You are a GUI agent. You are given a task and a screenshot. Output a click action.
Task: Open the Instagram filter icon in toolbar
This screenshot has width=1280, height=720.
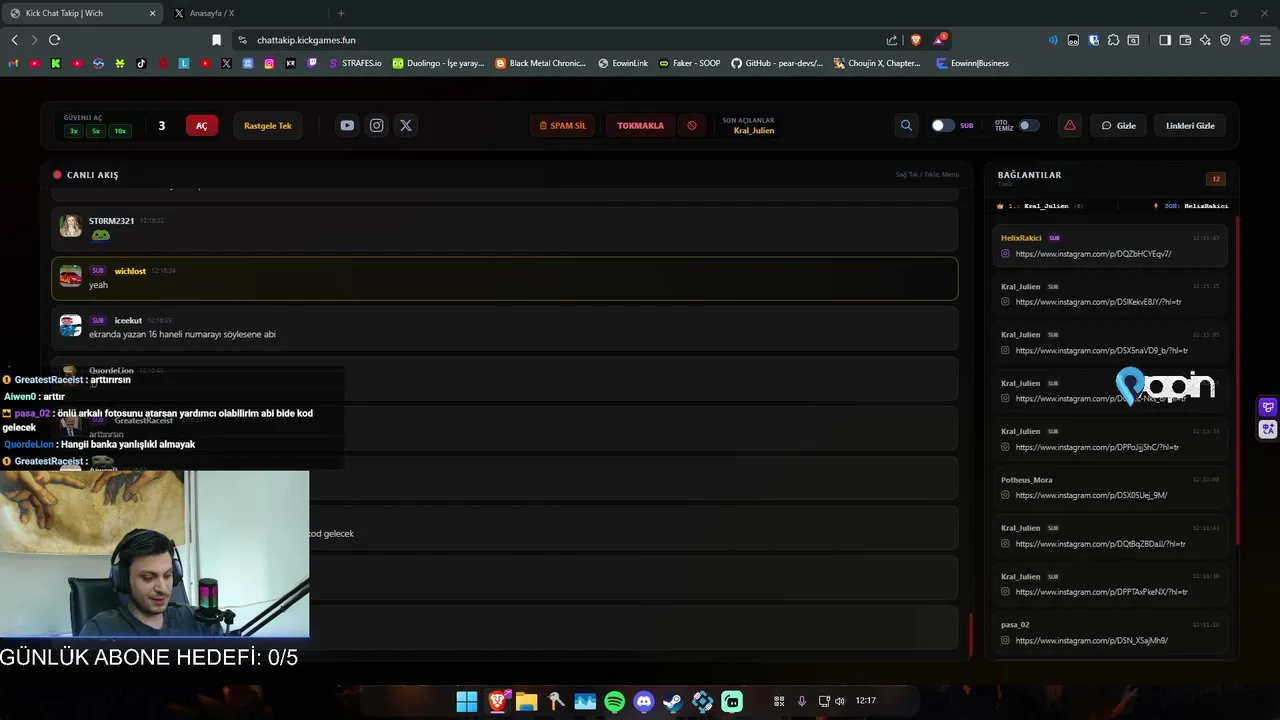(376, 125)
